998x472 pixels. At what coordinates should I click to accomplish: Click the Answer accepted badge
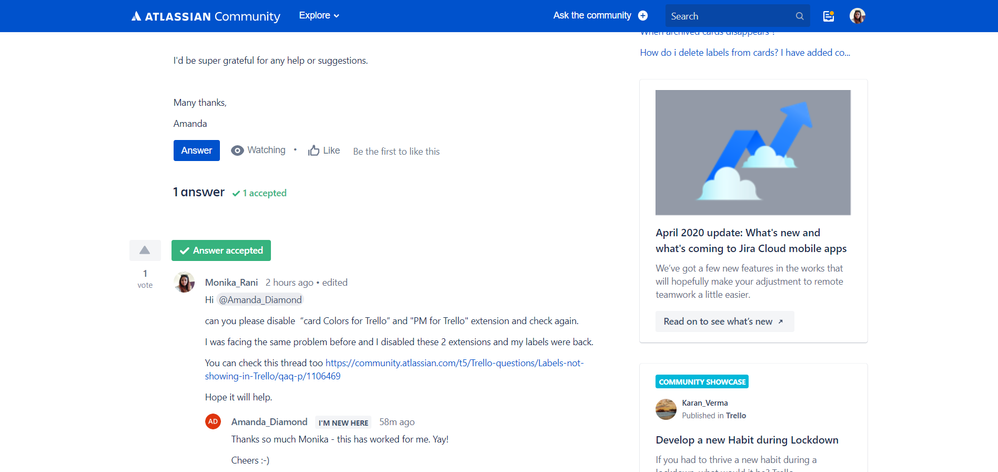tap(221, 251)
